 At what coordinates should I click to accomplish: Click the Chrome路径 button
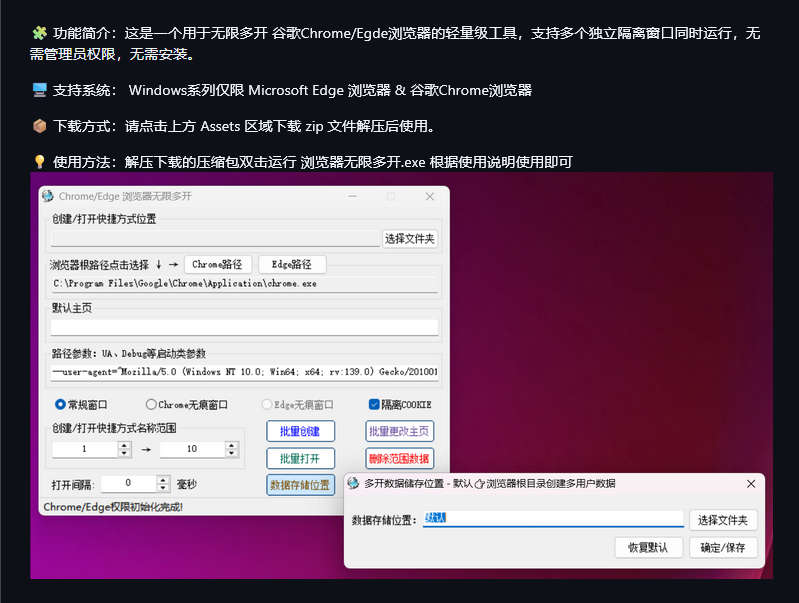[x=218, y=264]
